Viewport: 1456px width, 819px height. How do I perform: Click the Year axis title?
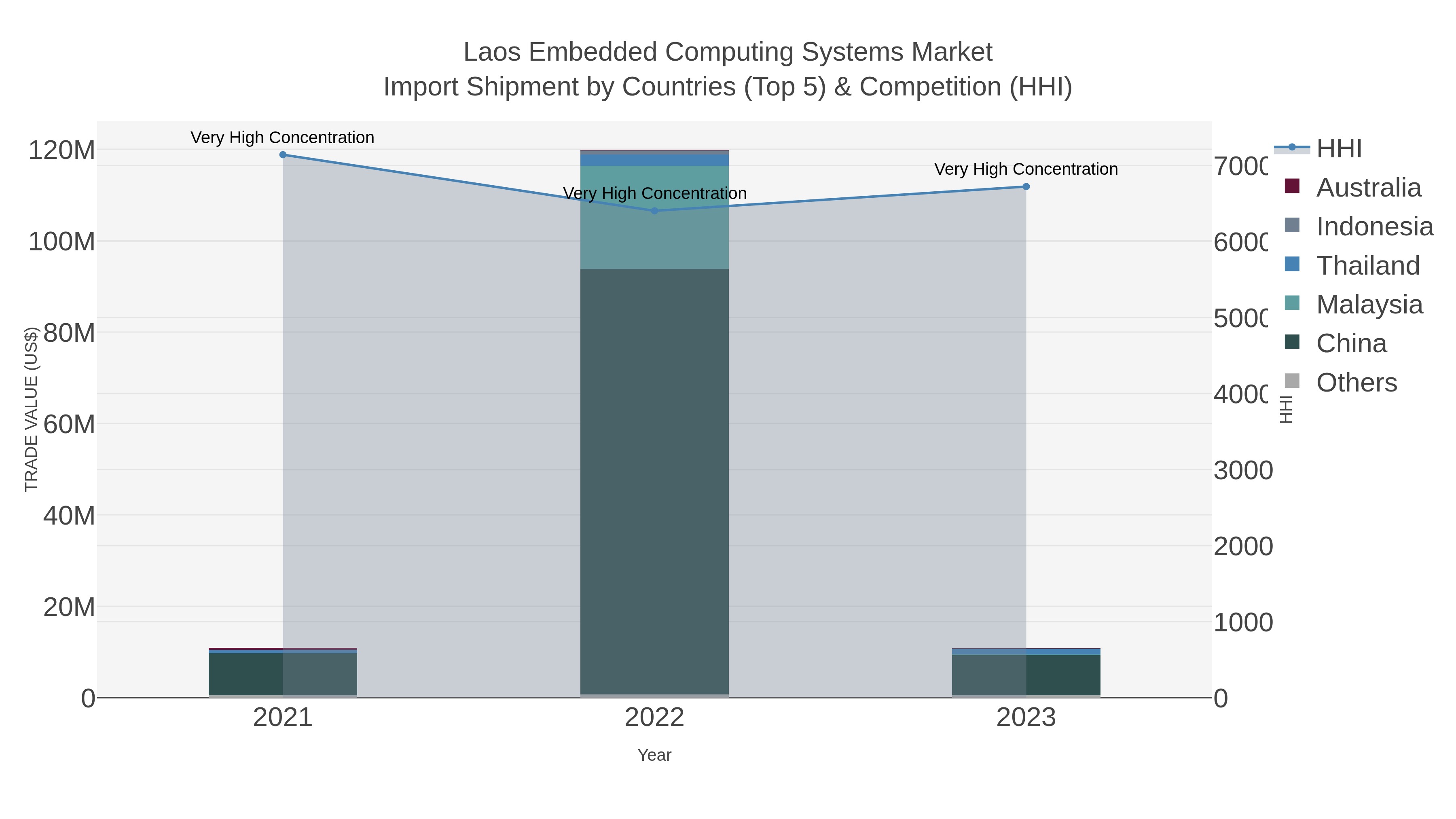(x=654, y=755)
